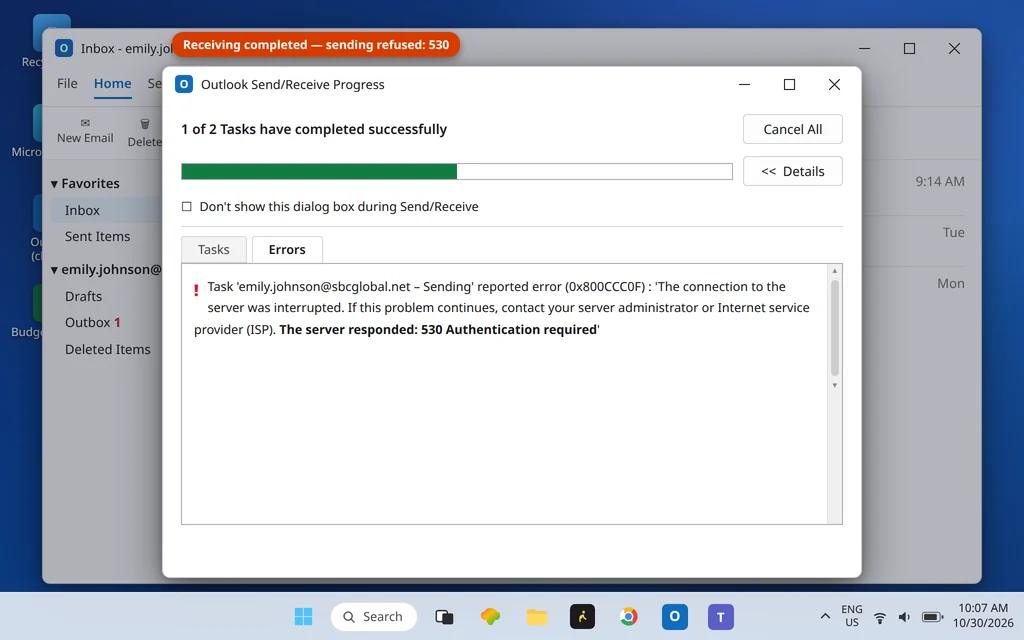The image size is (1024, 640).
Task: Click the Delete trash can icon
Action: pyautogui.click(x=145, y=123)
